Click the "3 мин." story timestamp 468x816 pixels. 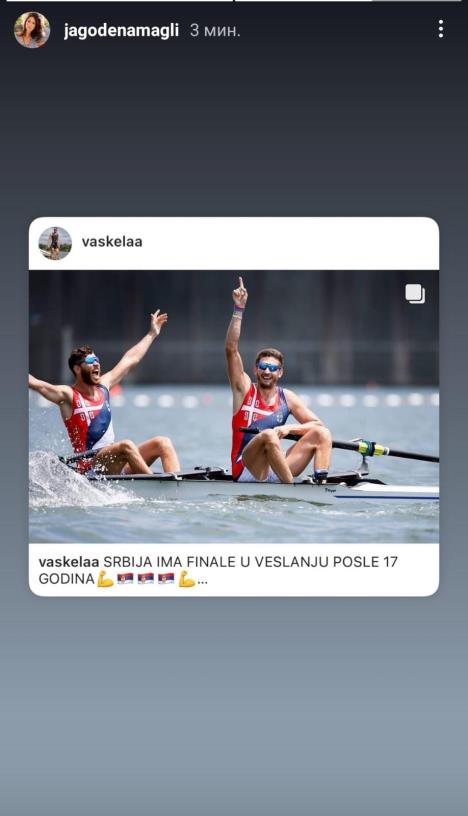[x=215, y=30]
